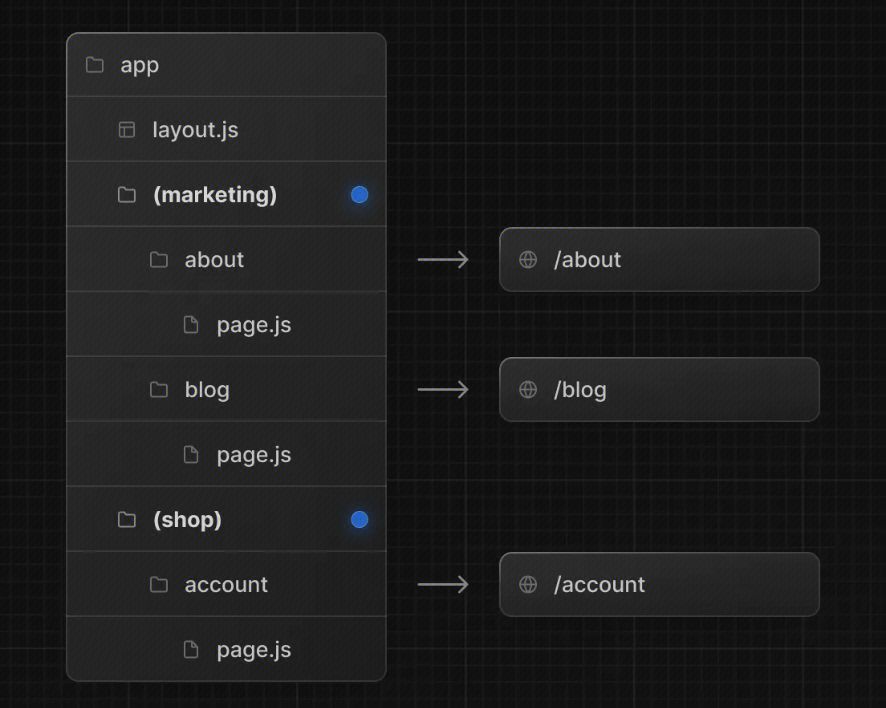
Task: Click the blue dot next to (marketing)
Action: (359, 195)
